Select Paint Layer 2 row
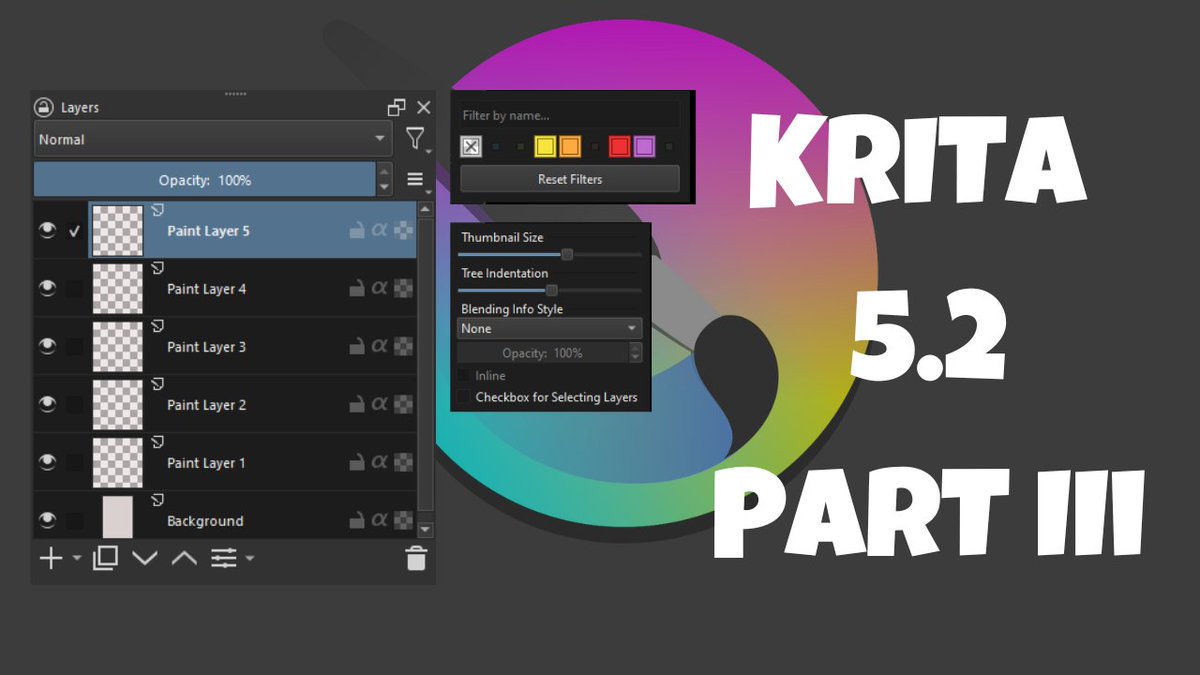Image resolution: width=1200 pixels, height=675 pixels. tap(225, 405)
